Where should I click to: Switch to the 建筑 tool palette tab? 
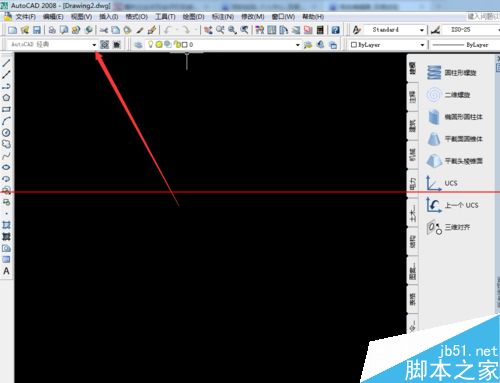tap(413, 126)
